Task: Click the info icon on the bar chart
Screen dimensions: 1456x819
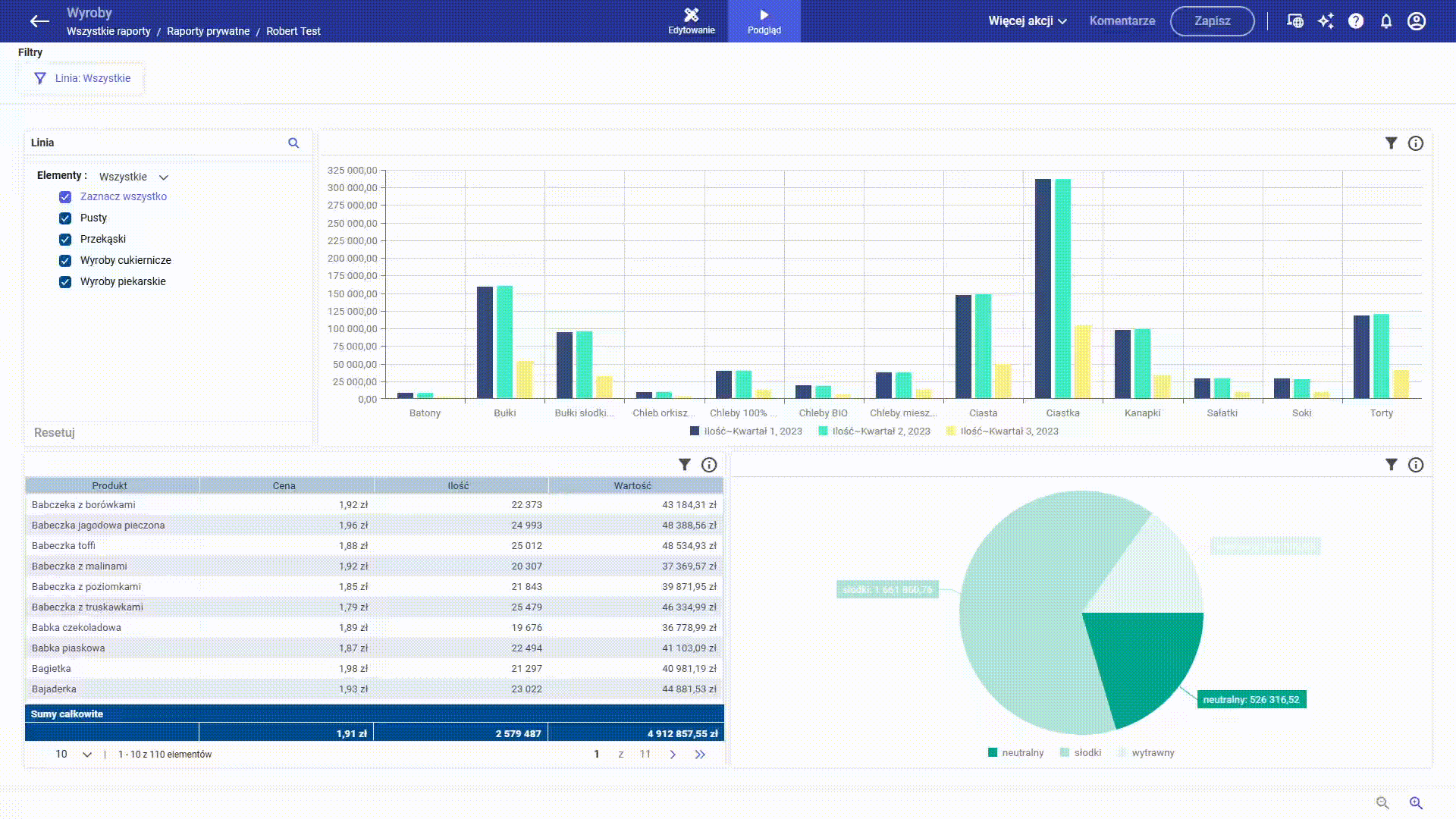Action: [1416, 143]
